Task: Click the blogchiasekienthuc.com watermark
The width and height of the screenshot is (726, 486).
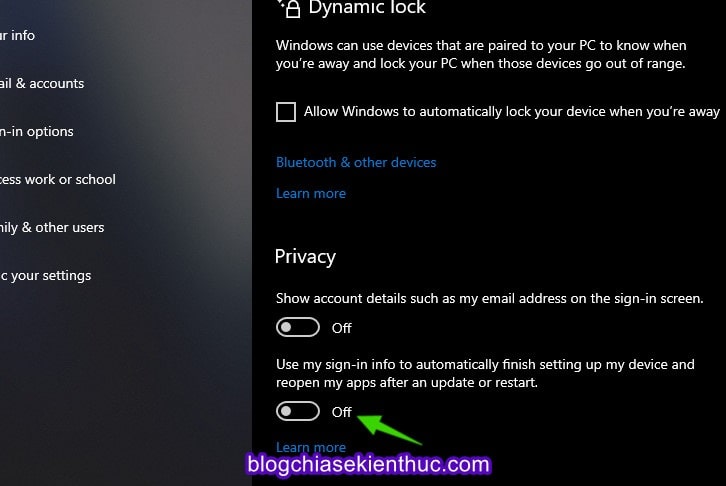Action: point(369,464)
